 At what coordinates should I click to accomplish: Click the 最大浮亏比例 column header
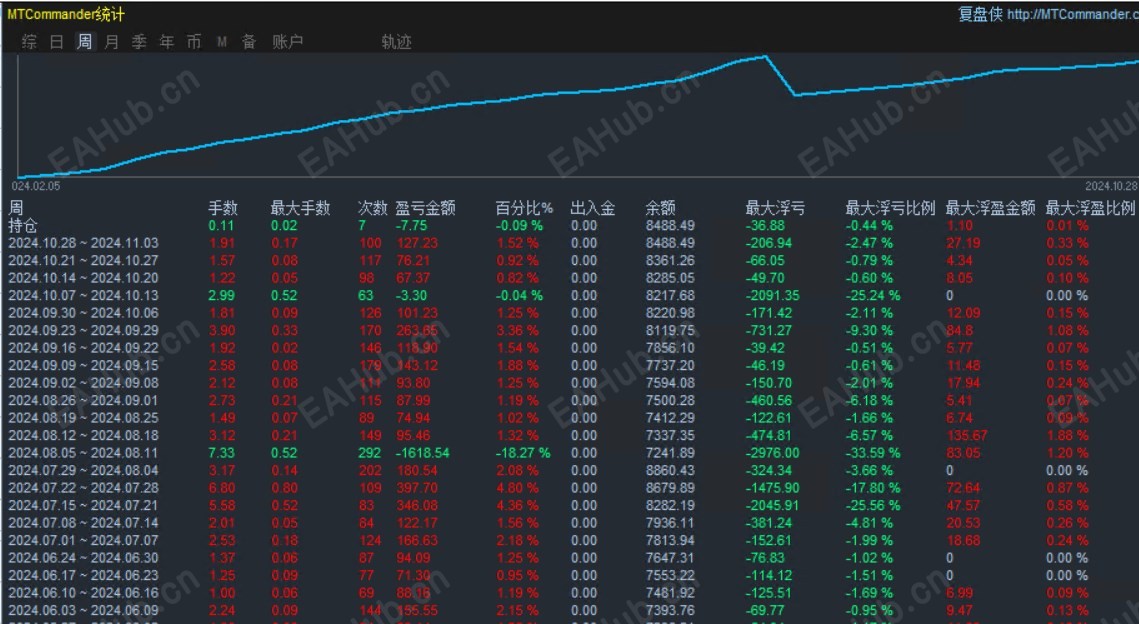890,208
